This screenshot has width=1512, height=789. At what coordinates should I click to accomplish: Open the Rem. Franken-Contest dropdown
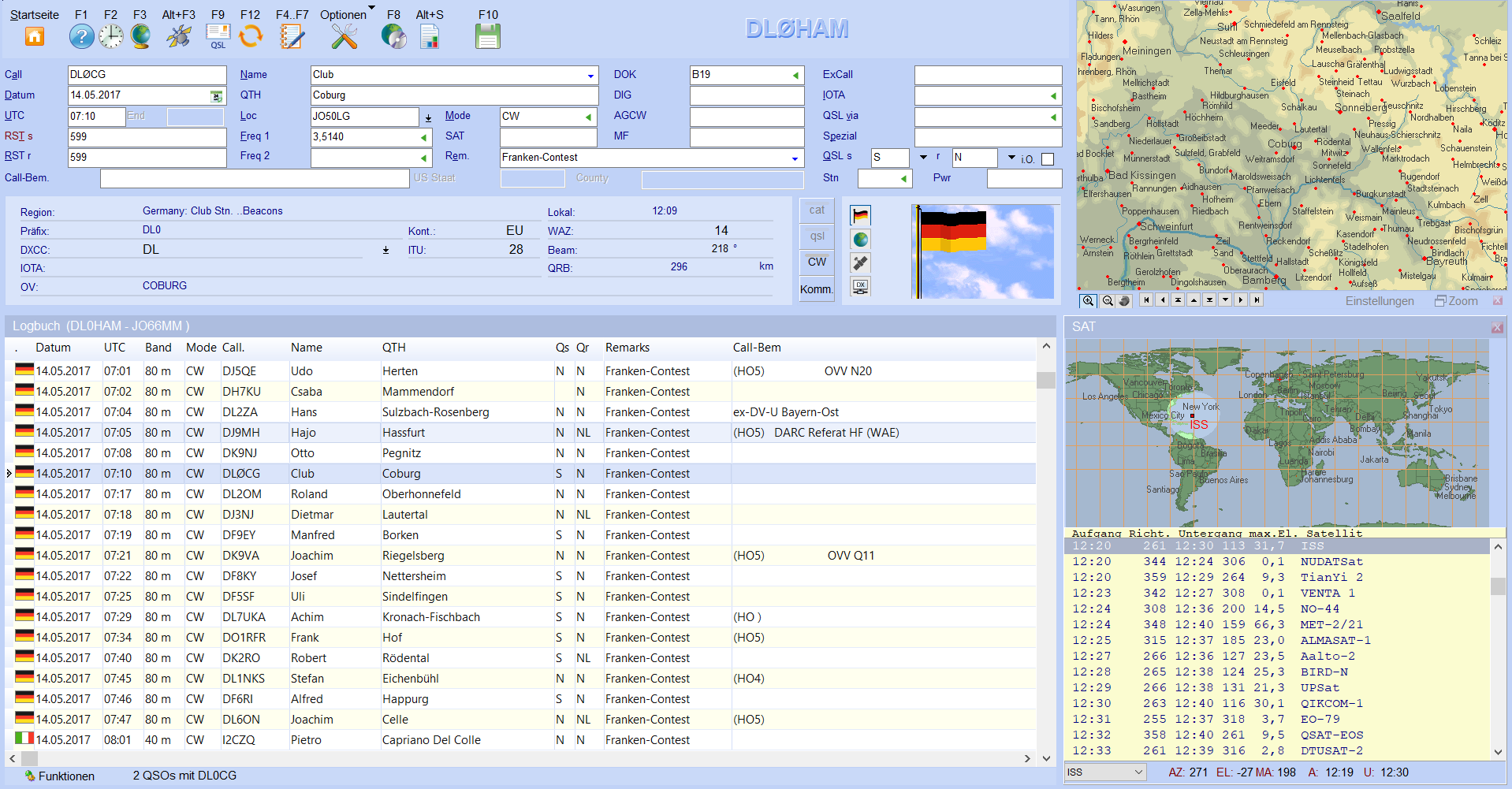[x=795, y=158]
